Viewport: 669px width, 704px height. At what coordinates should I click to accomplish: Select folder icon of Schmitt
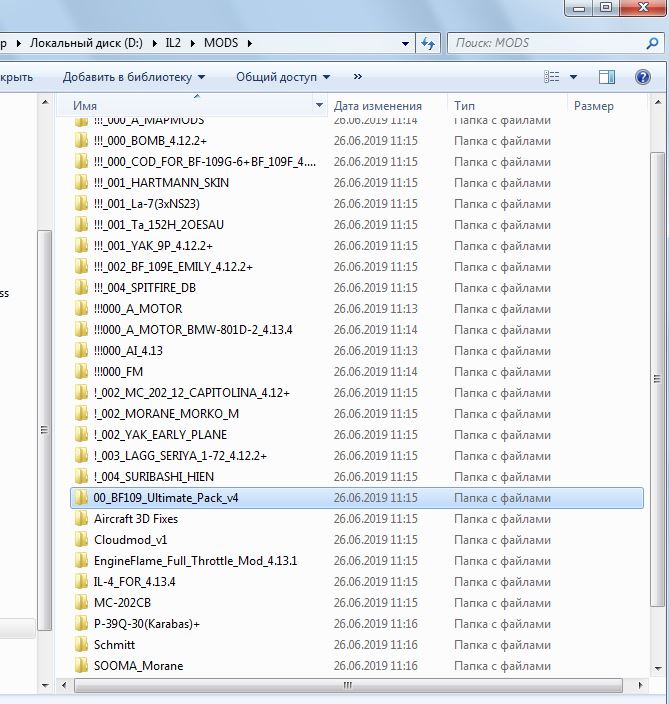(81, 645)
